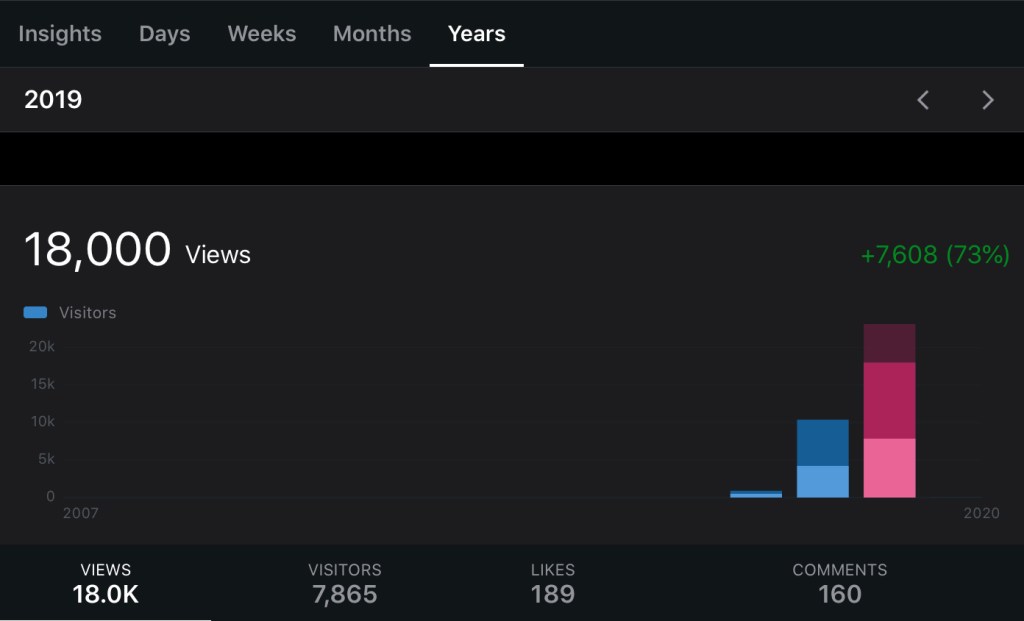
Task: Show the Comments 160 stat
Action: (x=839, y=583)
